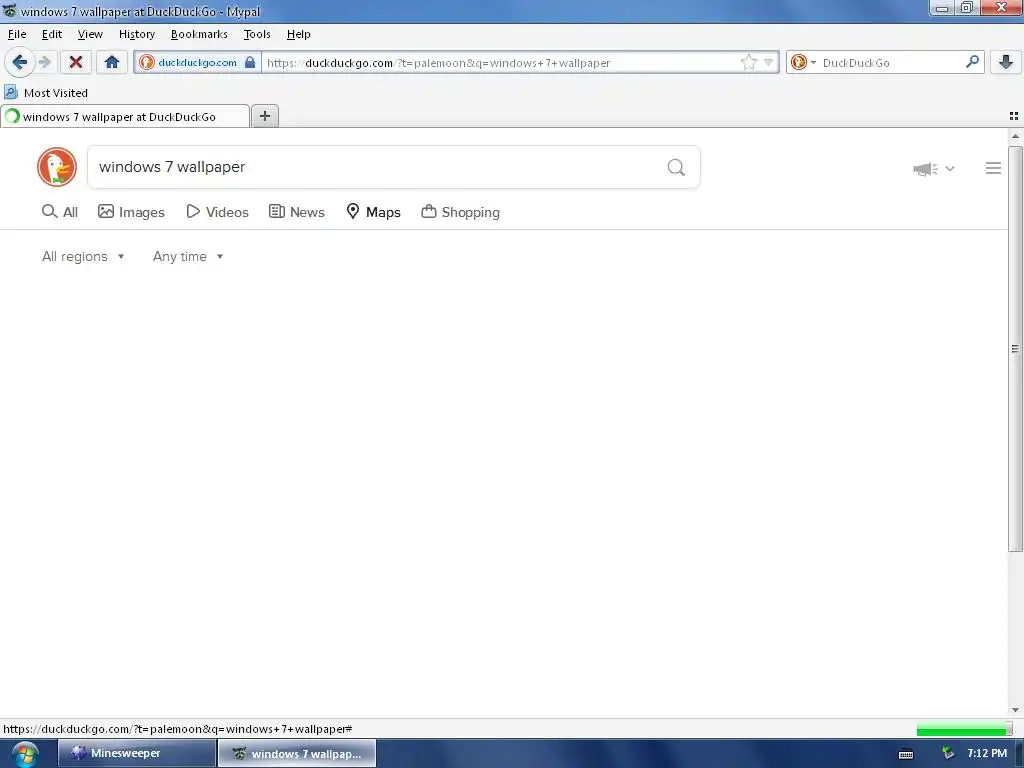Click the 7:12 PM system clock
Screen dimensions: 1024x768
click(x=987, y=753)
